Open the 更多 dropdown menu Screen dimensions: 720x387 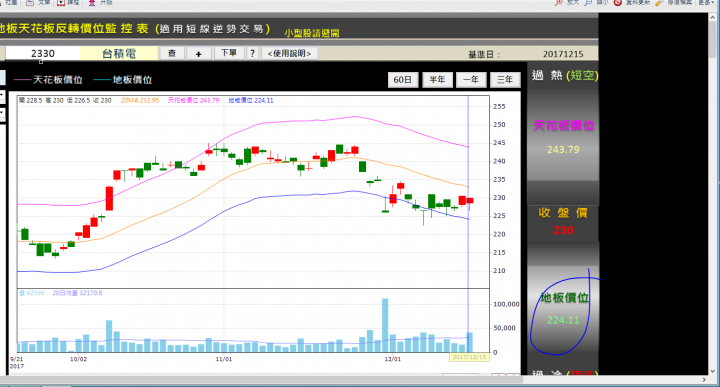click(706, 2)
